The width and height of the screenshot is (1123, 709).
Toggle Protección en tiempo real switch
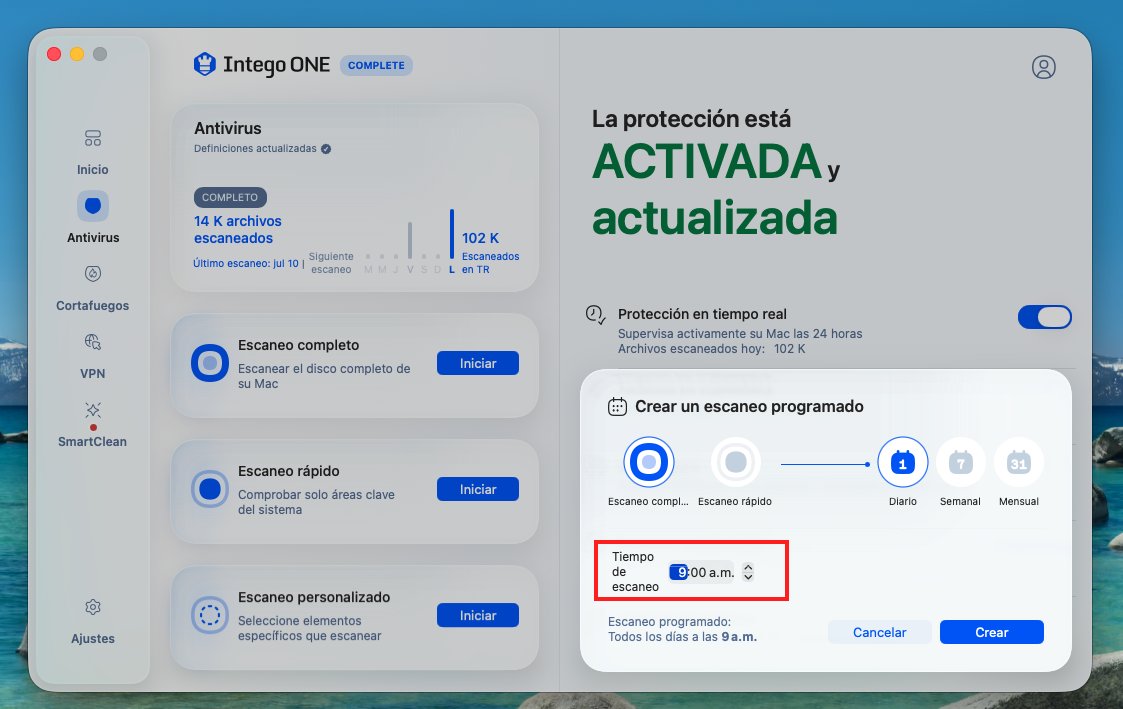(x=1045, y=317)
